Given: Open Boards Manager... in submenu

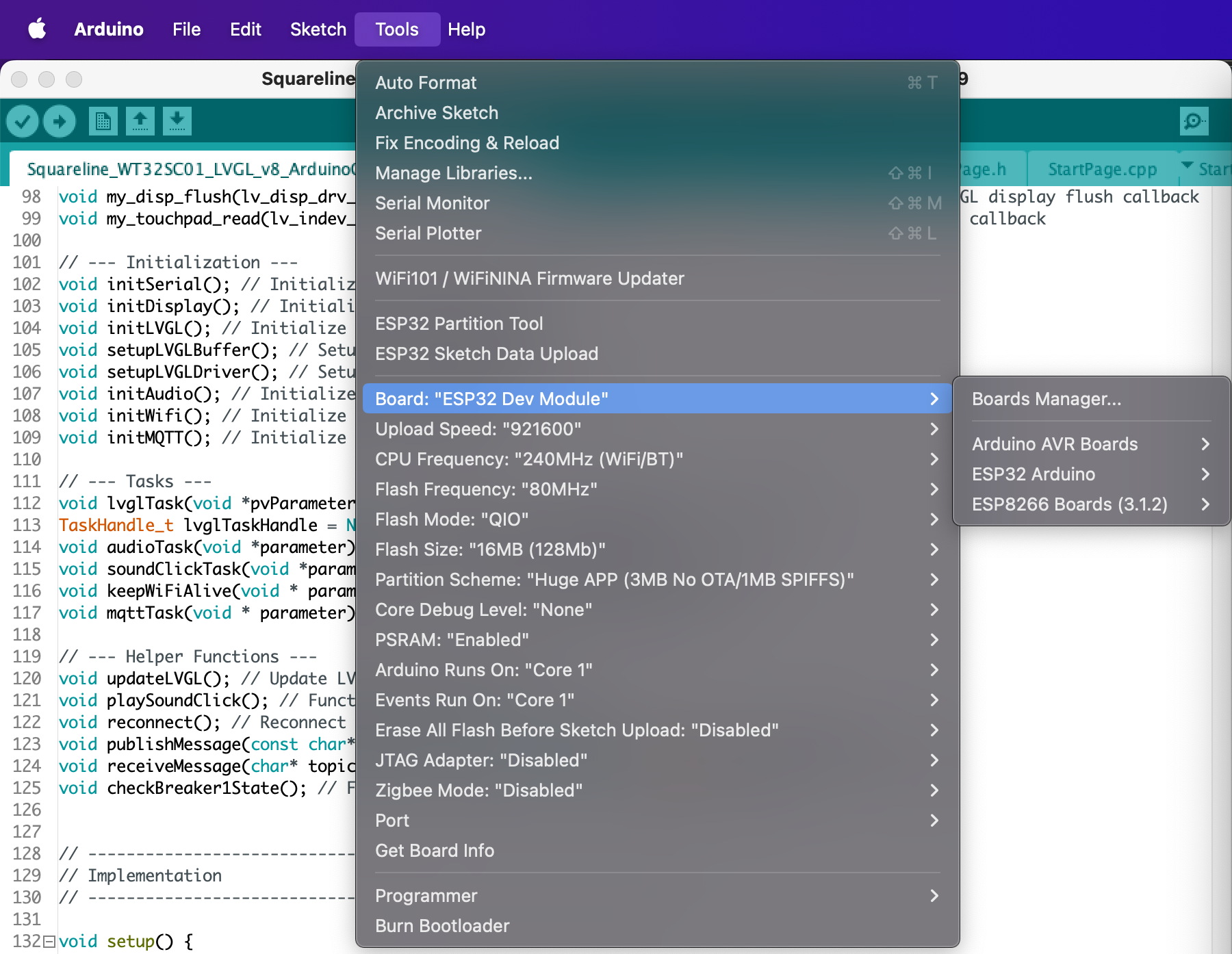Looking at the screenshot, I should click(x=1092, y=399).
